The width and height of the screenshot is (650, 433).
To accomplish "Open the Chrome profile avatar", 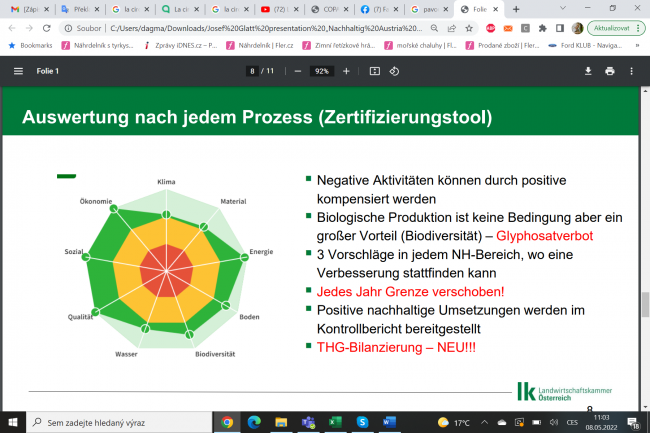I will 577,28.
